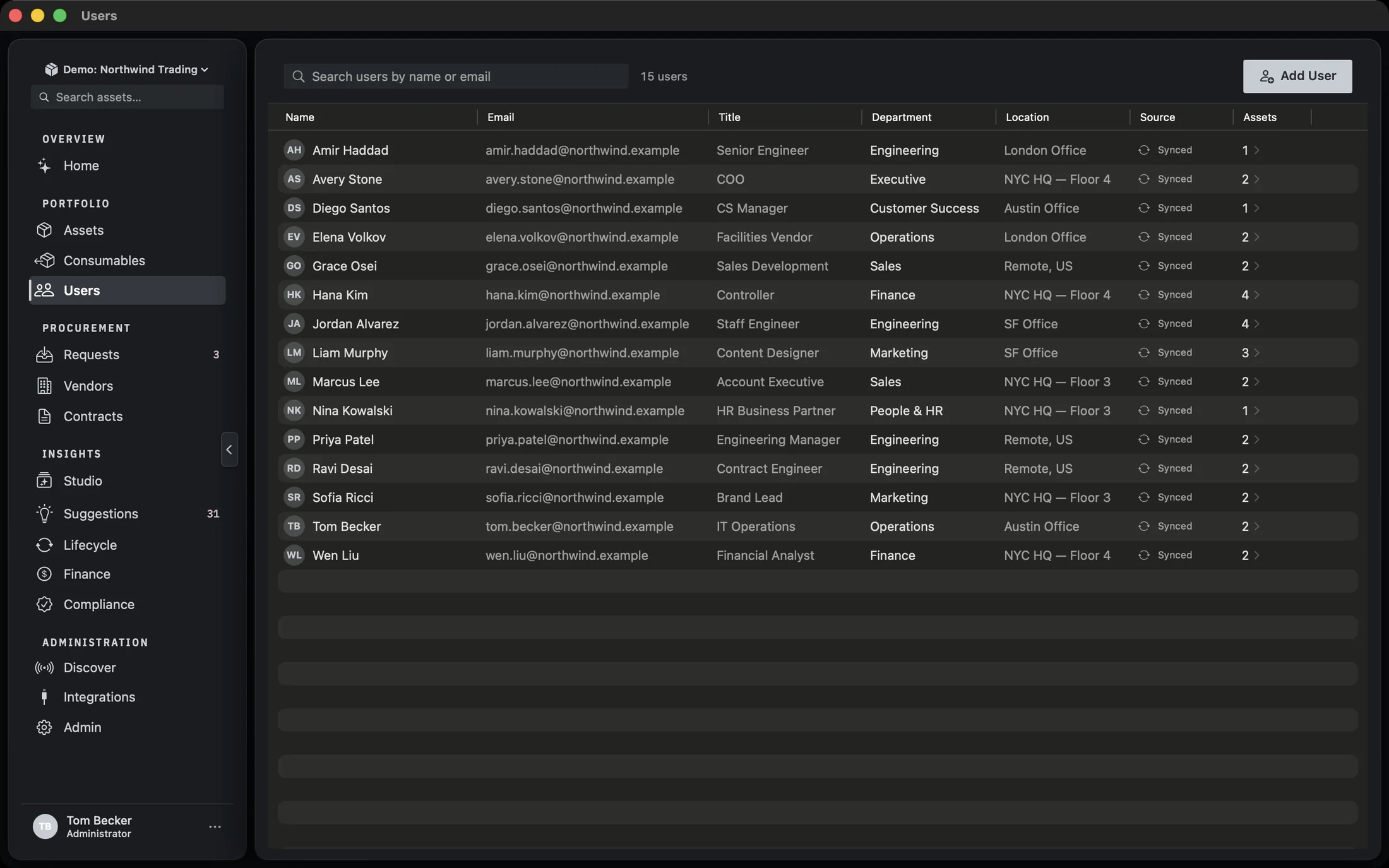Click the Customer Success department cell
The height and width of the screenshot is (868, 1389).
[924, 208]
